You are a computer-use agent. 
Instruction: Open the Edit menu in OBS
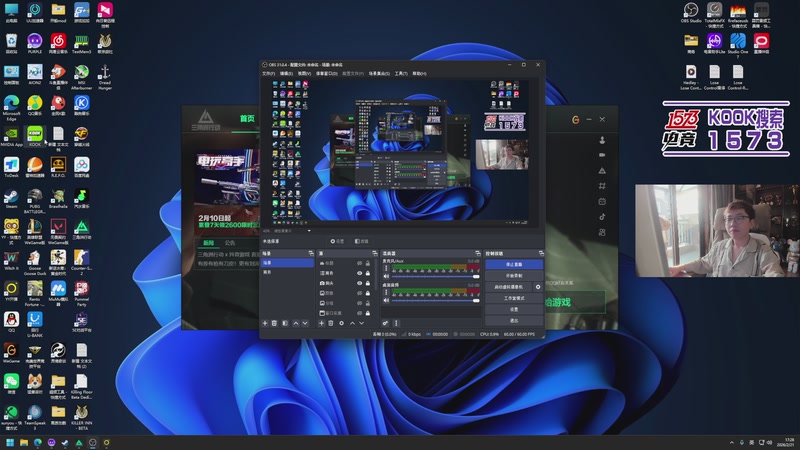point(286,73)
